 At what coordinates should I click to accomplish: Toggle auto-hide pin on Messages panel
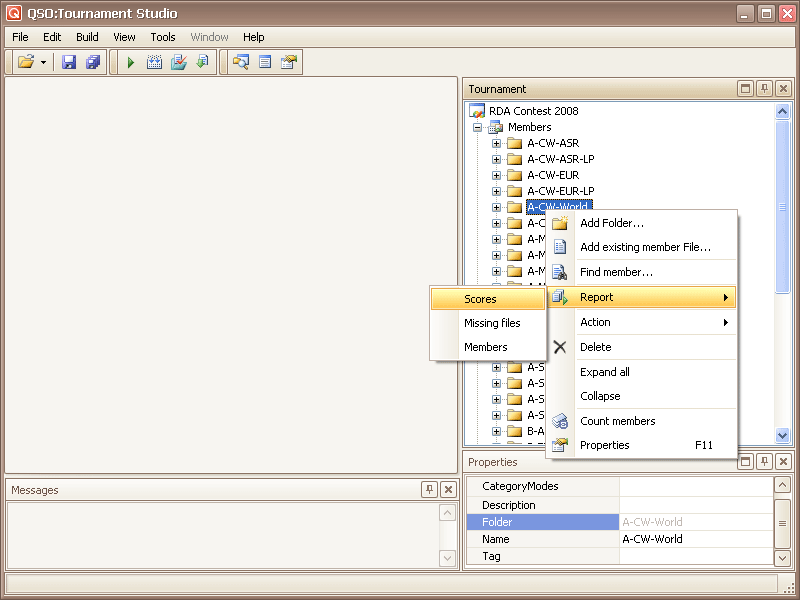click(429, 489)
